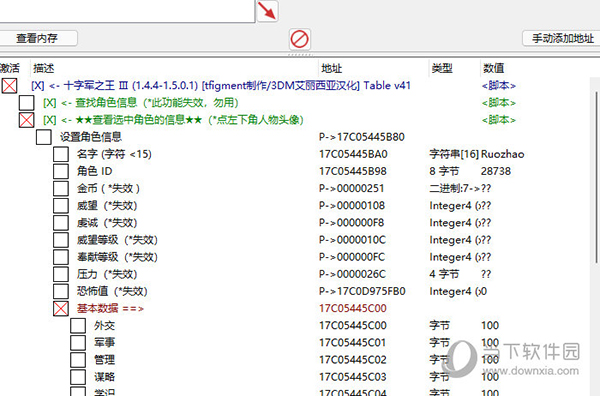Click the 激活 column header
Screen dimensions: 600x396
[10, 68]
